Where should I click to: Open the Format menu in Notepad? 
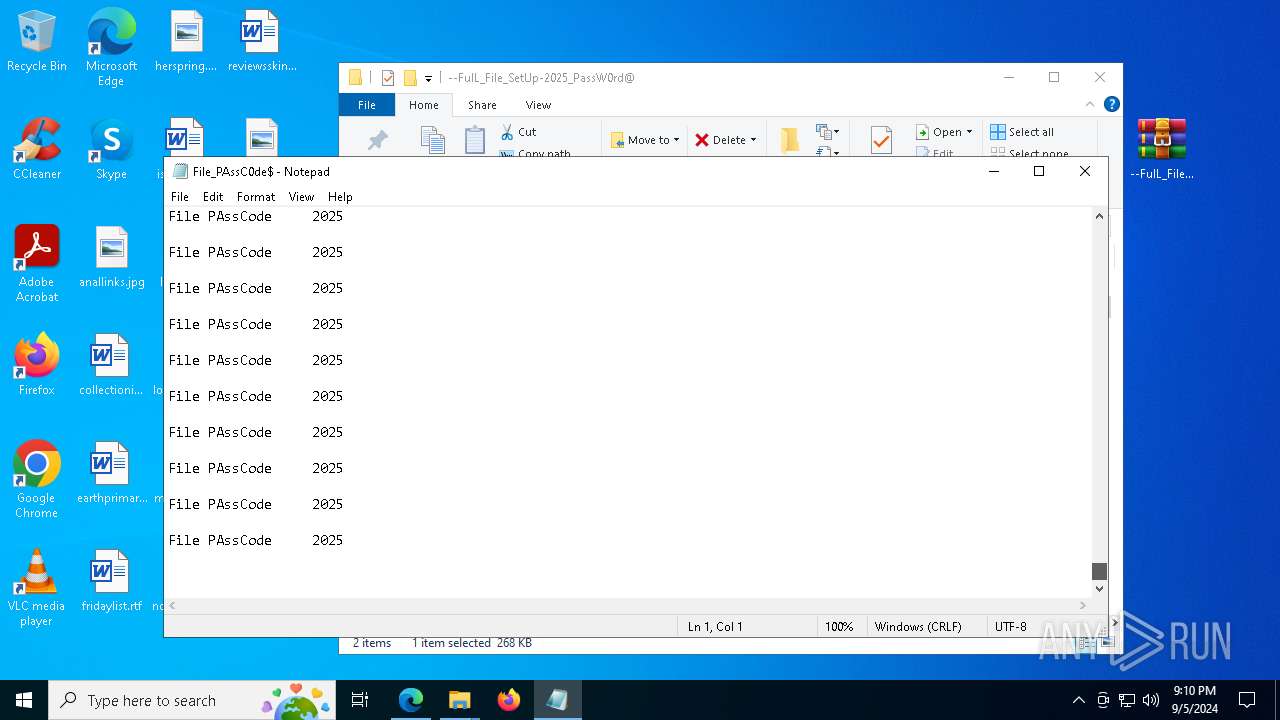[x=256, y=197]
